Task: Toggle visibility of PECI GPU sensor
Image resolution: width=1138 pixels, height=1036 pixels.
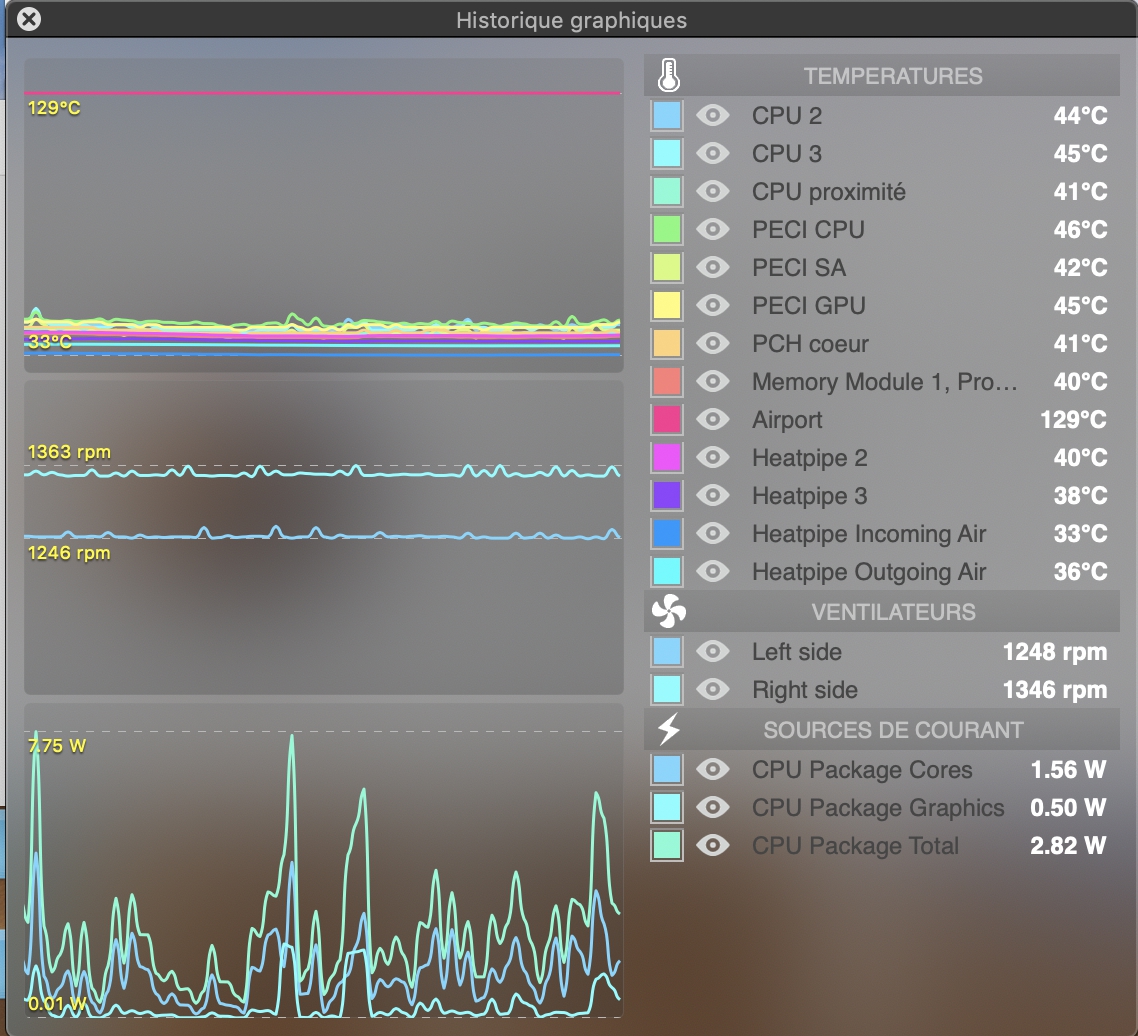Action: (712, 306)
